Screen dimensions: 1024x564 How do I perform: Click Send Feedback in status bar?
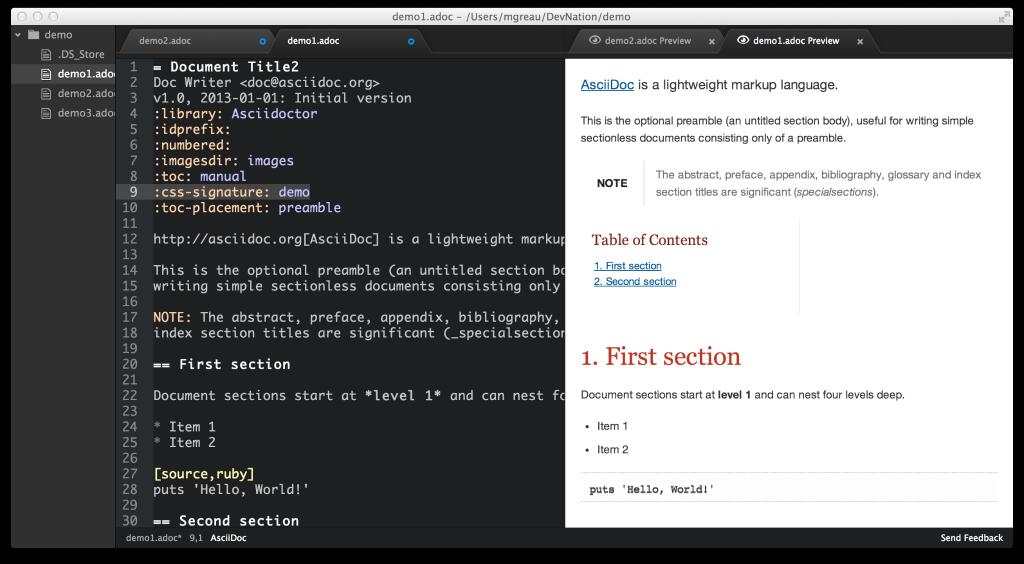972,538
